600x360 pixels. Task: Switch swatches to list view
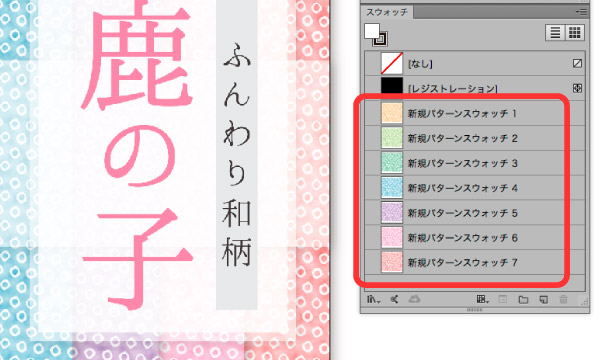(555, 33)
